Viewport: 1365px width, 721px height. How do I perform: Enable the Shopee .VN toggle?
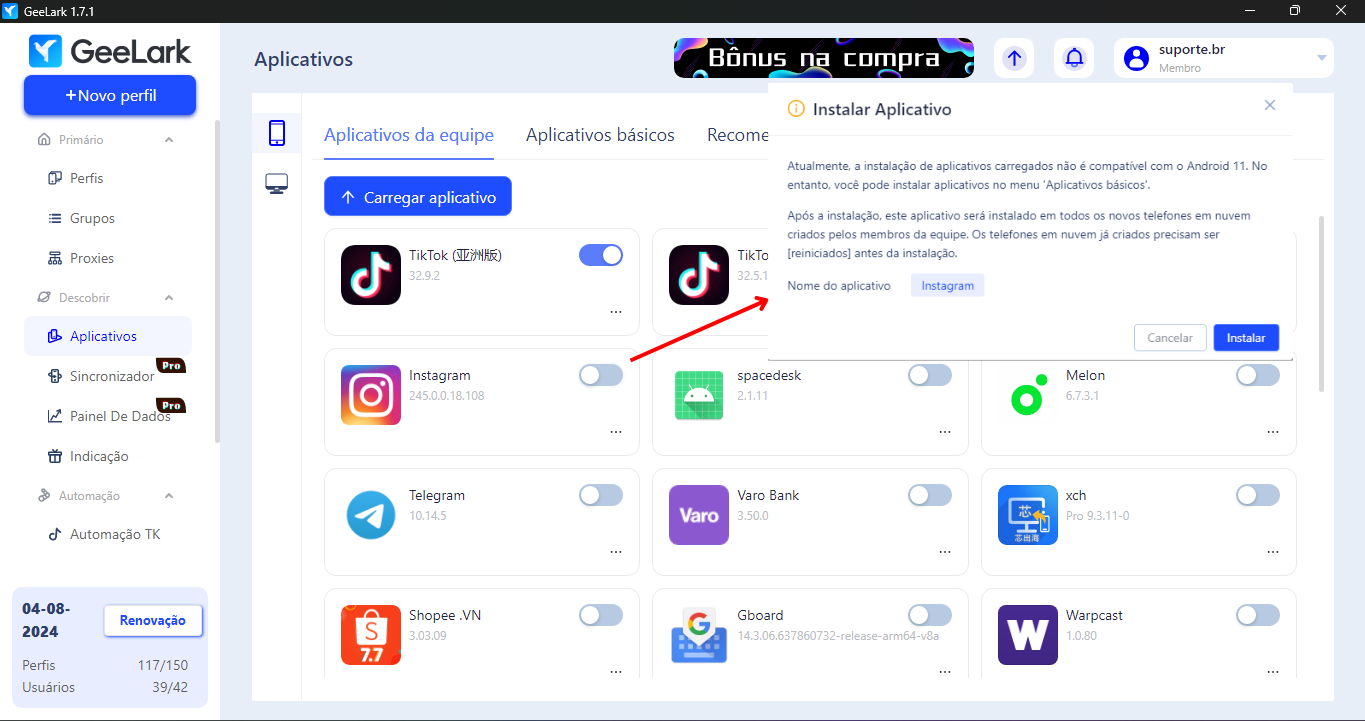[601, 615]
